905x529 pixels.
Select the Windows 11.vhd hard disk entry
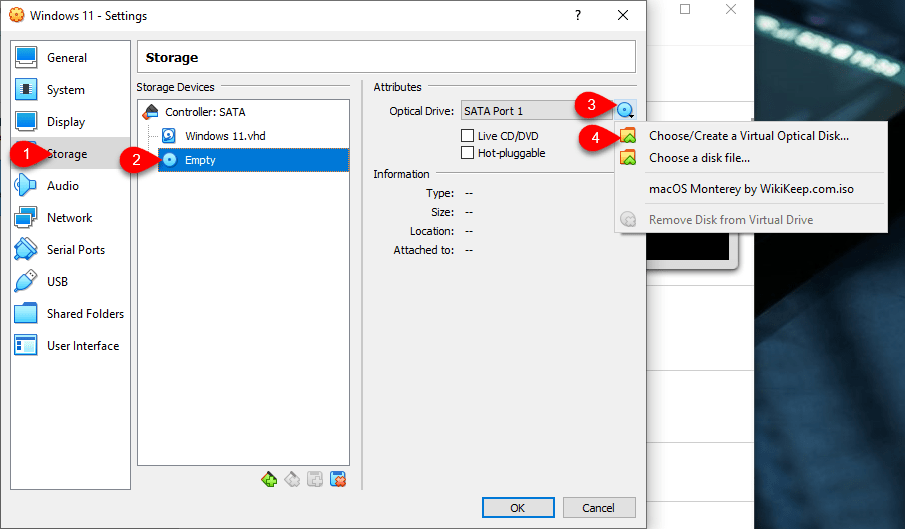pos(253,136)
